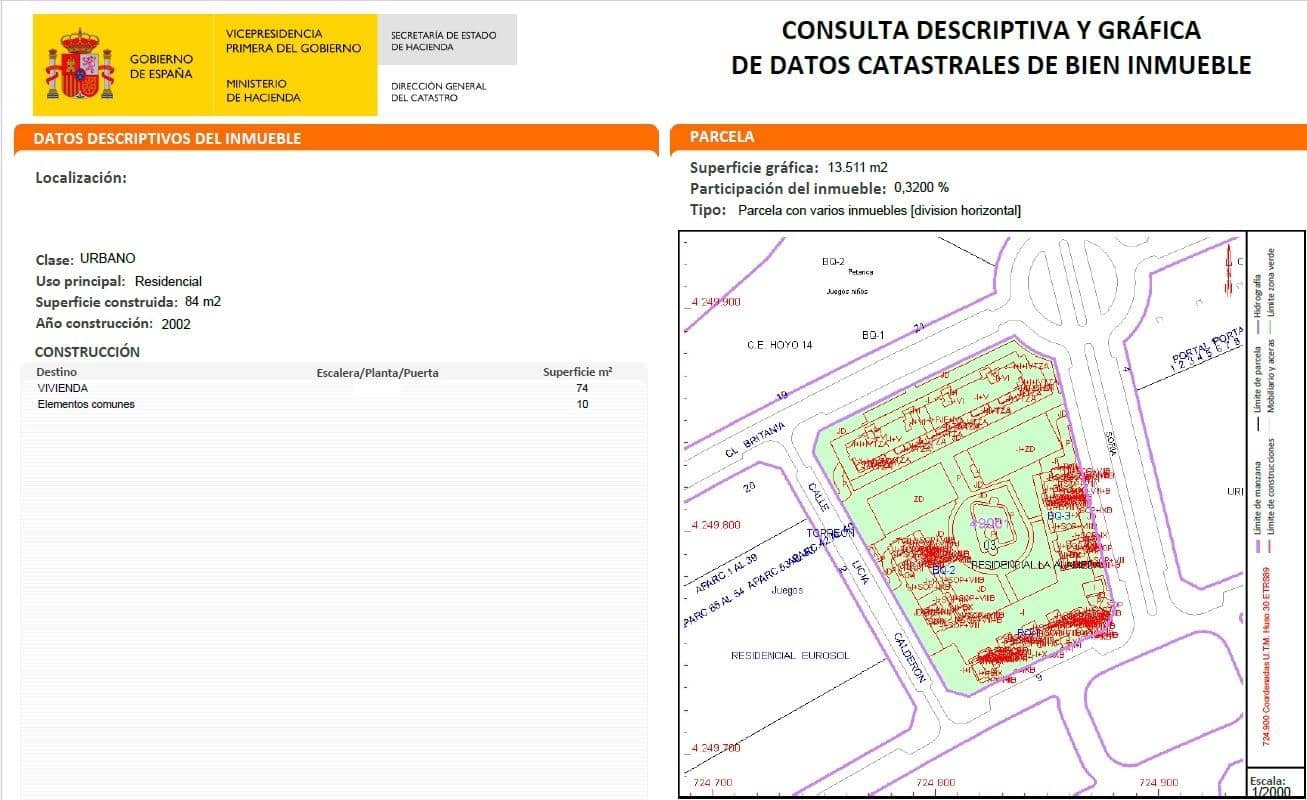
Task: Click the Superficie m² column header
Action: (x=578, y=372)
